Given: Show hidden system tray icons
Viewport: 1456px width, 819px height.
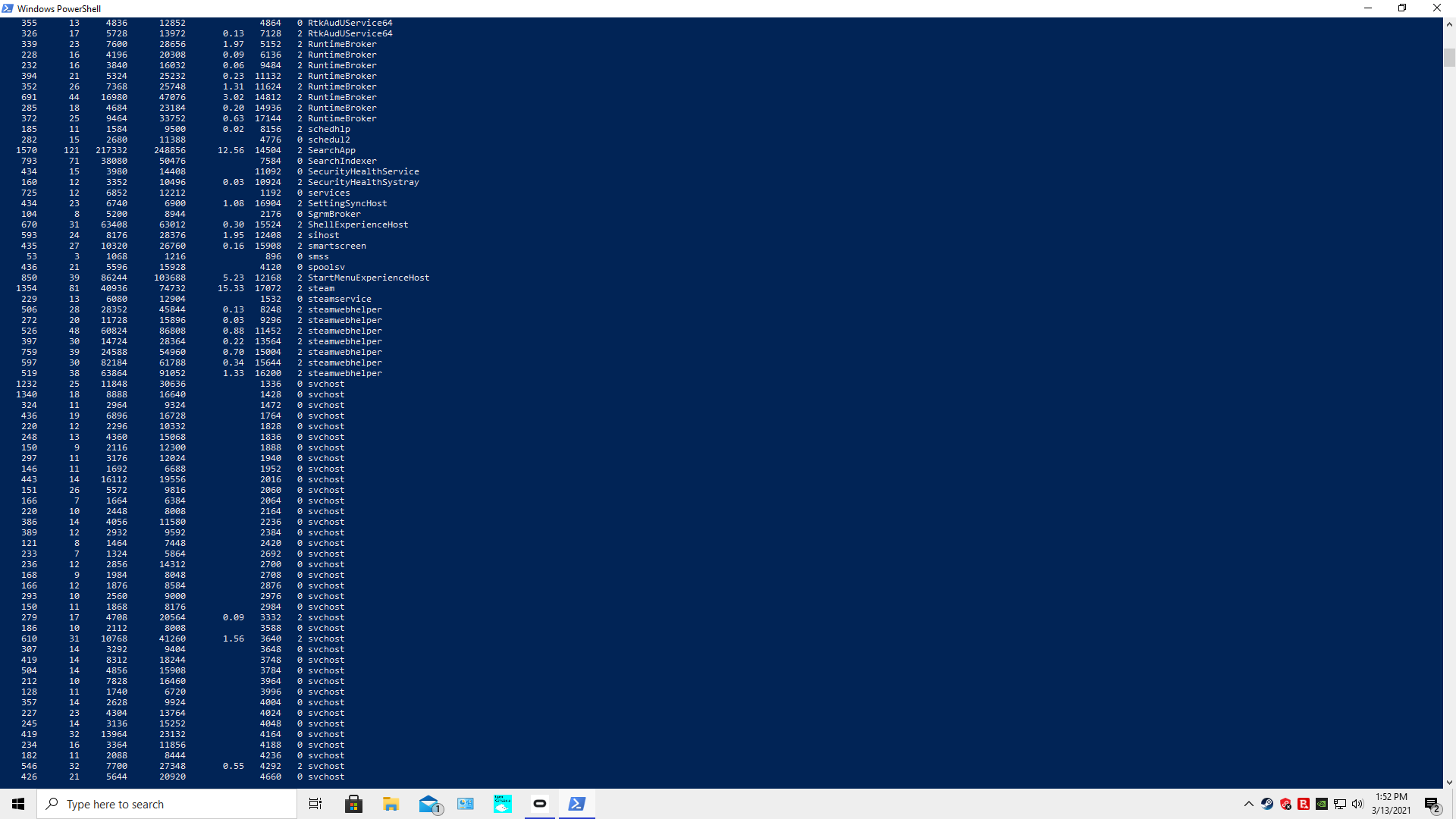Looking at the screenshot, I should pos(1249,804).
